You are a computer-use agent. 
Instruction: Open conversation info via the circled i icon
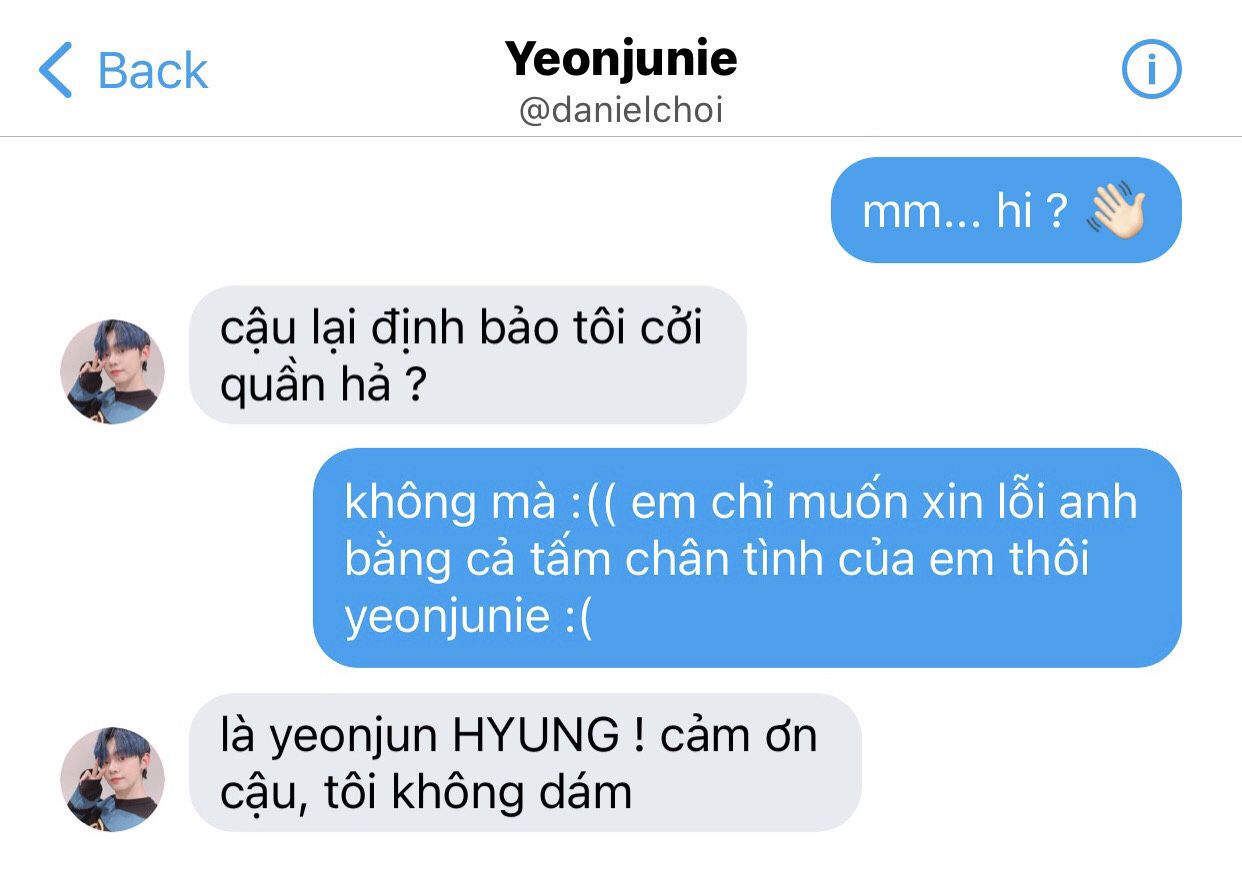click(1151, 69)
